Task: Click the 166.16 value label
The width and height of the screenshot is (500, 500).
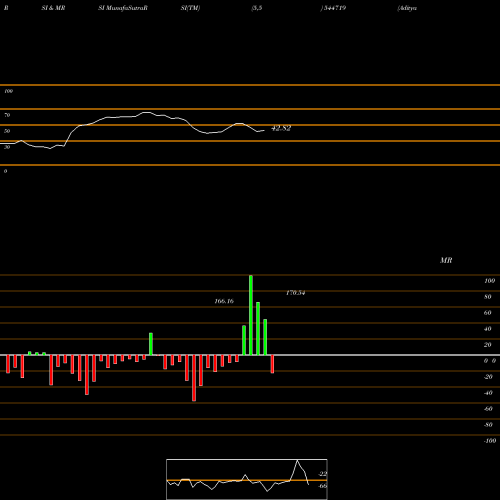Action: pos(224,301)
